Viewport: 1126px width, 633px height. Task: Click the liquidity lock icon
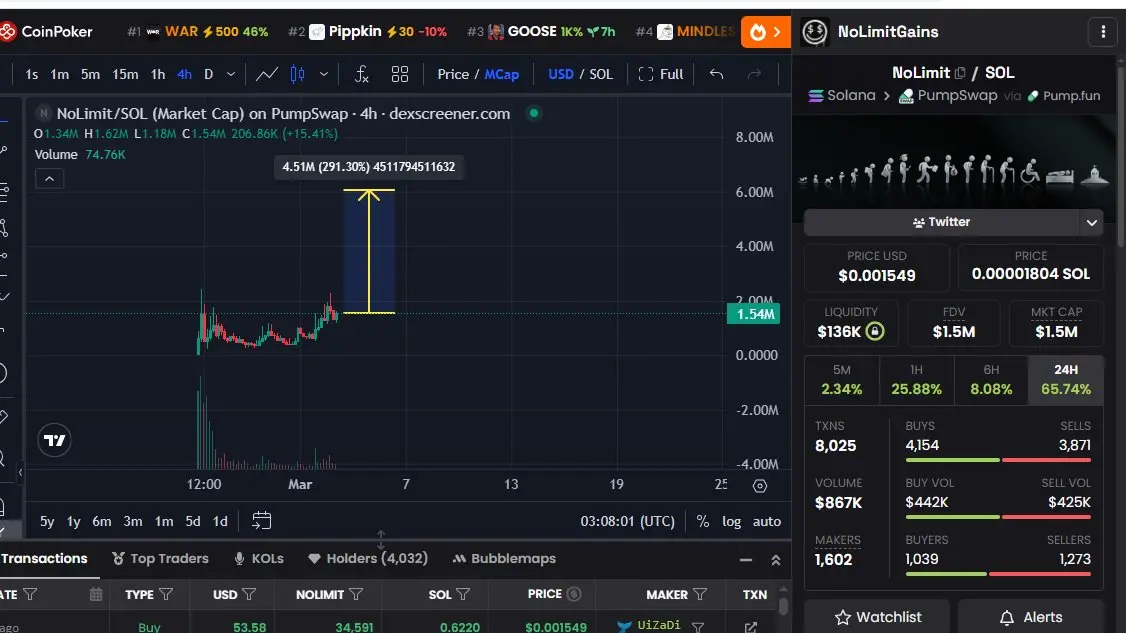tap(875, 331)
